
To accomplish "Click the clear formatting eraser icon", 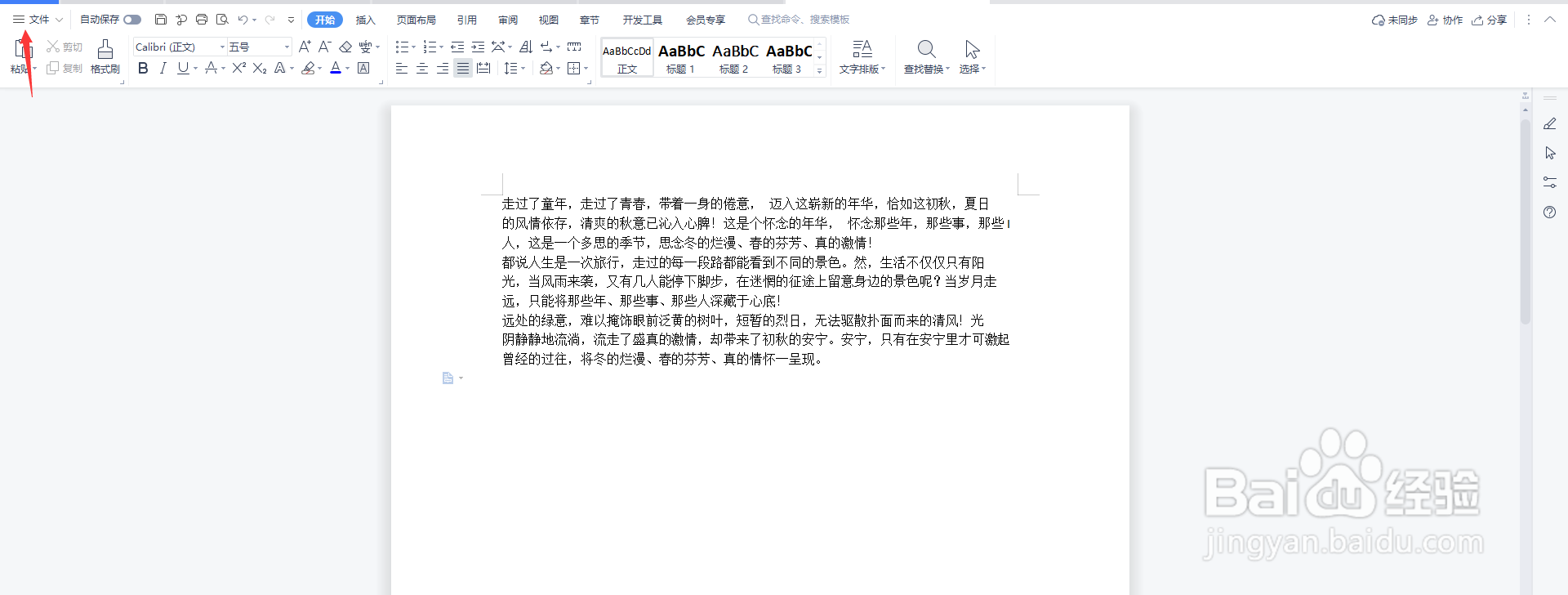I will pos(345,47).
